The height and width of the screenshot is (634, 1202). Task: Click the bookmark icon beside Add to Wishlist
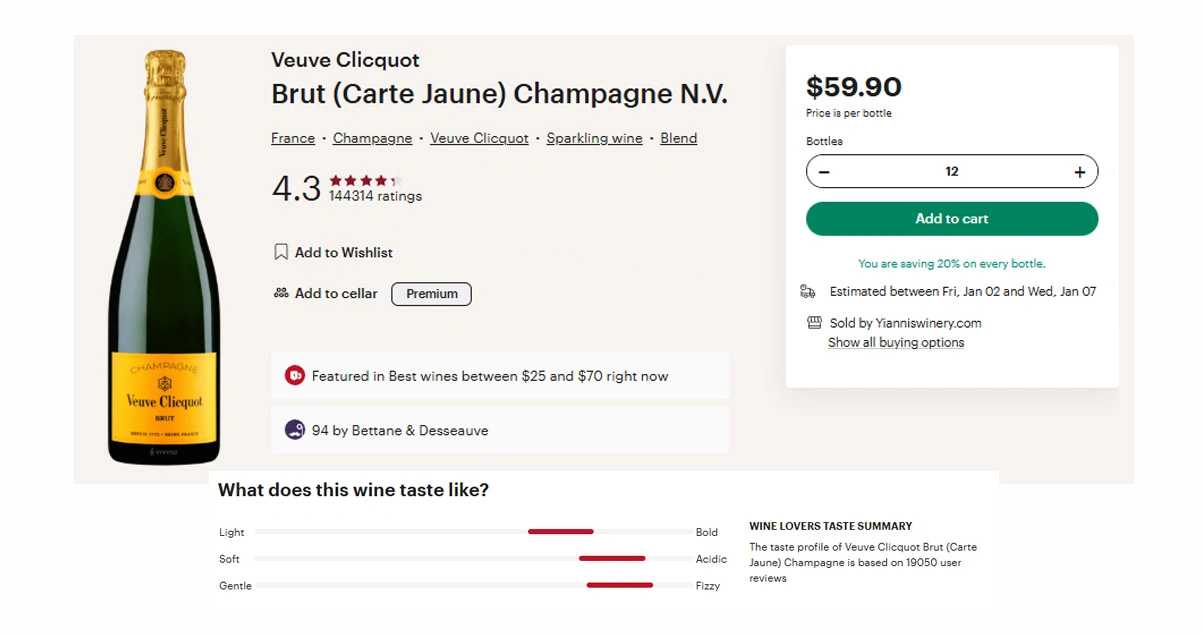click(281, 252)
